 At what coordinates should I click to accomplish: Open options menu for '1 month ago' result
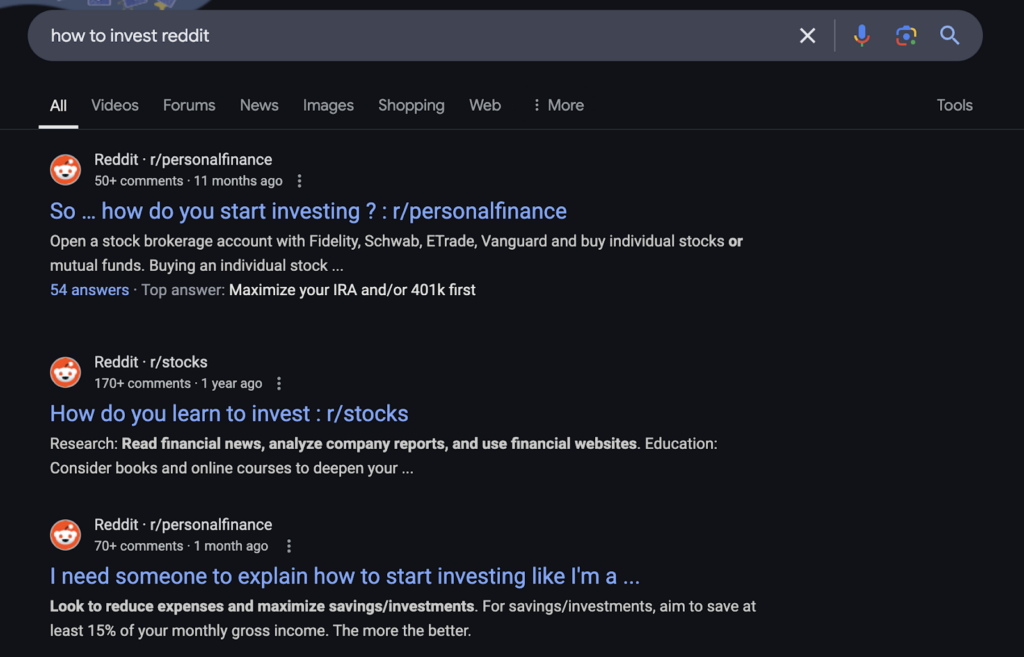[289, 546]
